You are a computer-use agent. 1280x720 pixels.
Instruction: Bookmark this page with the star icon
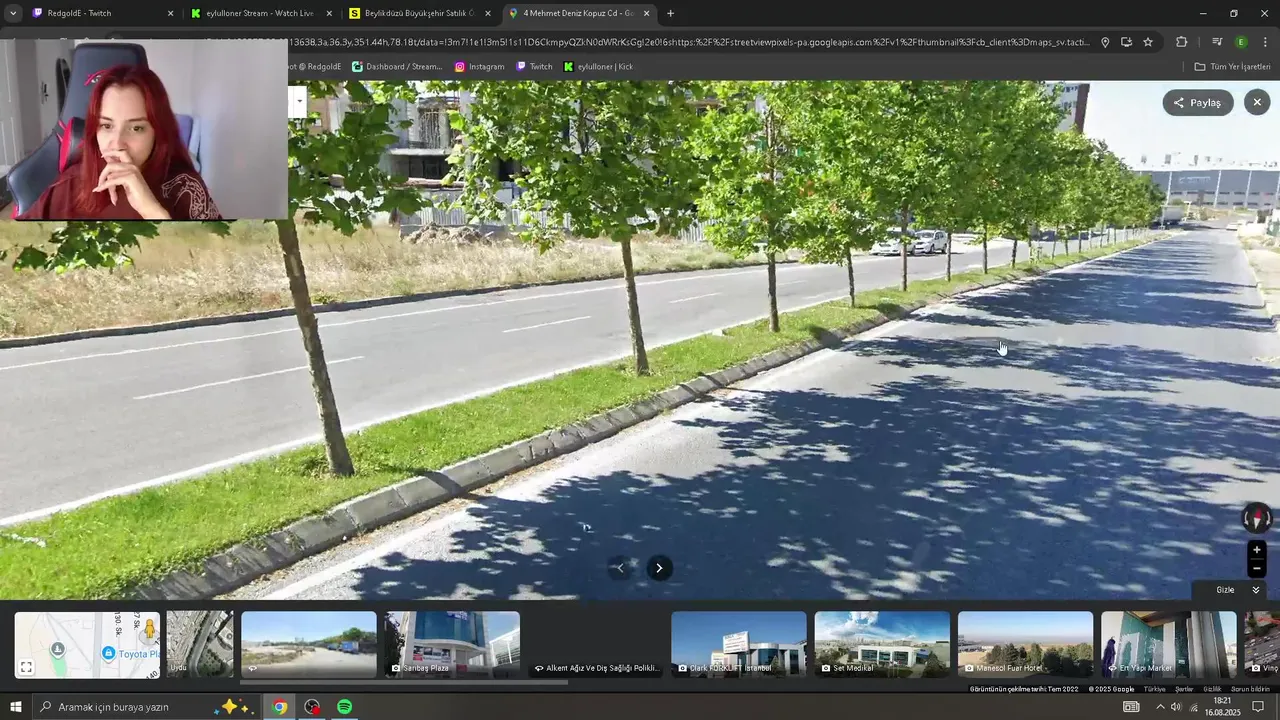tap(1148, 42)
